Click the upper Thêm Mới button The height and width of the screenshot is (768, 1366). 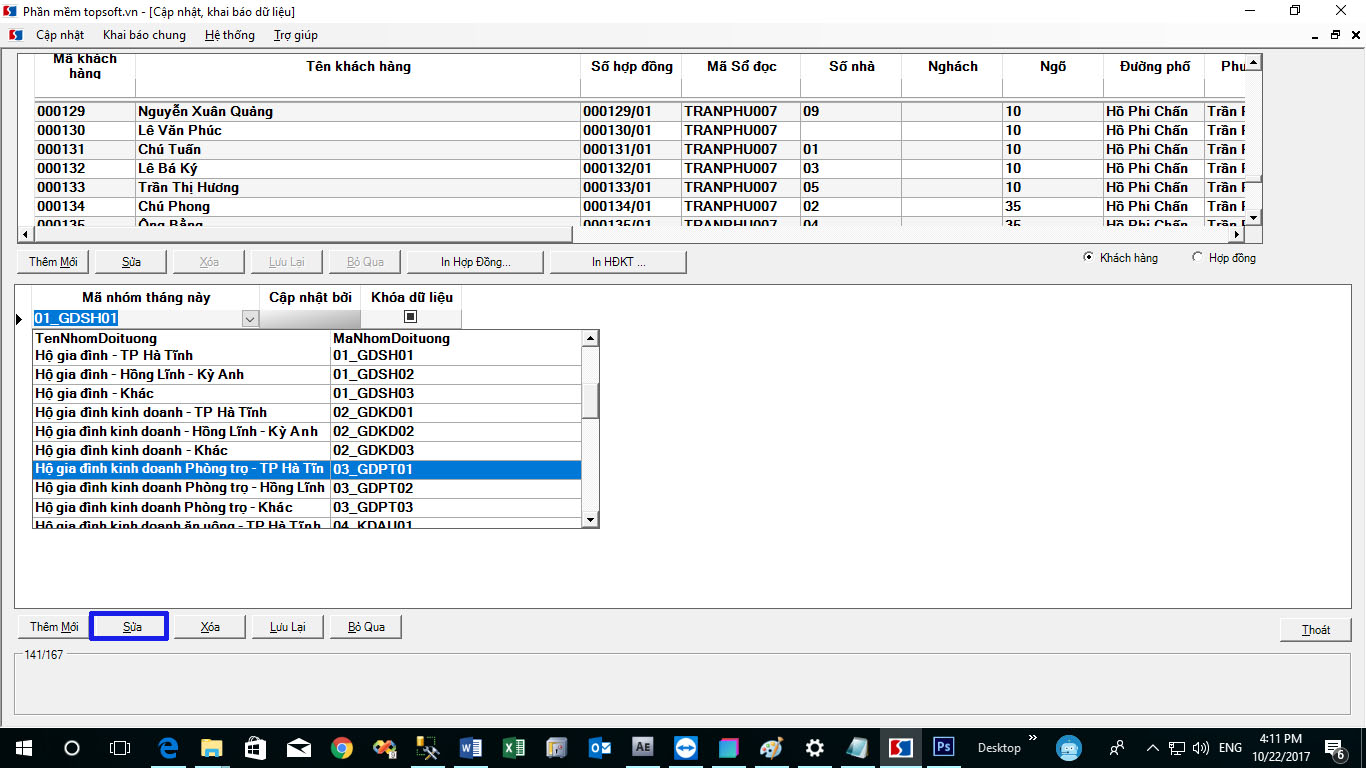point(53,262)
